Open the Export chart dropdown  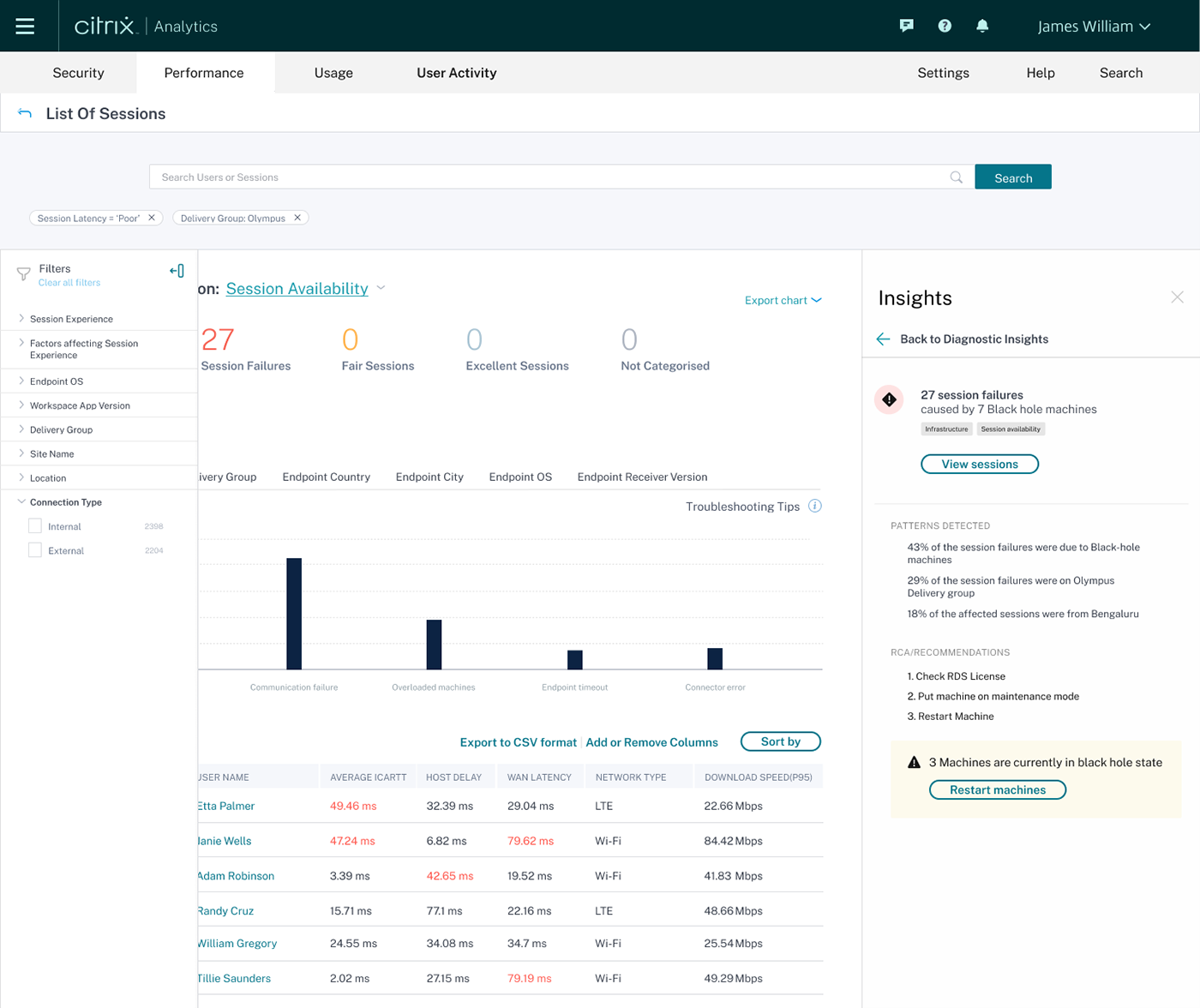pos(783,300)
